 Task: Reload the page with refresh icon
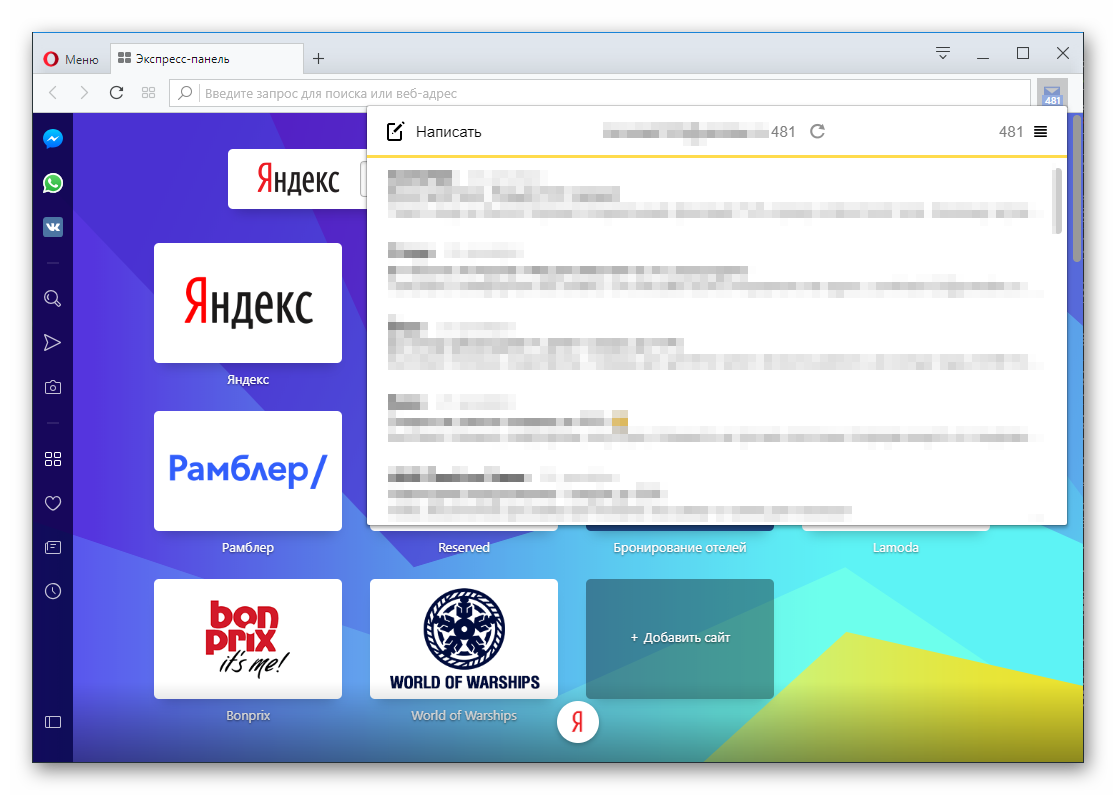click(116, 93)
